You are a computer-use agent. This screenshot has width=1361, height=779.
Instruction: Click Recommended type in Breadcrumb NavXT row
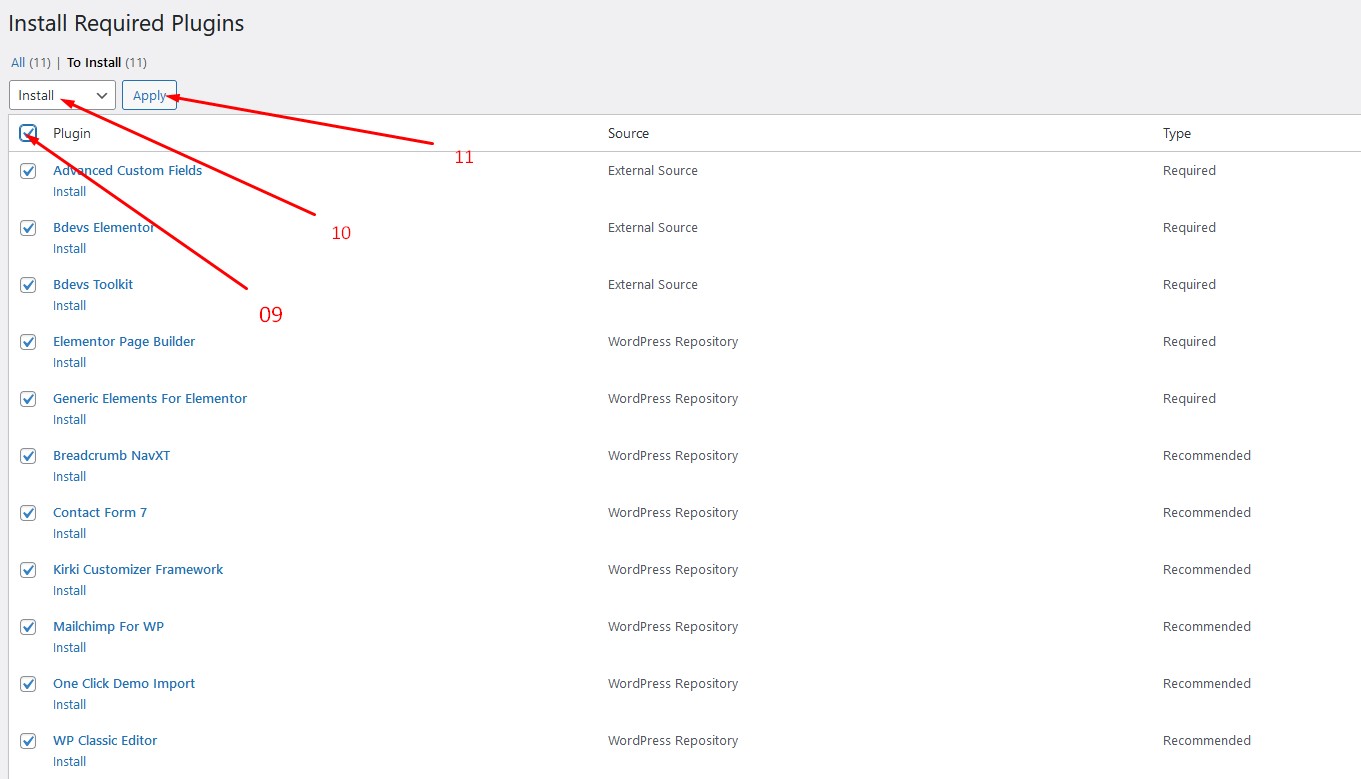[1207, 455]
